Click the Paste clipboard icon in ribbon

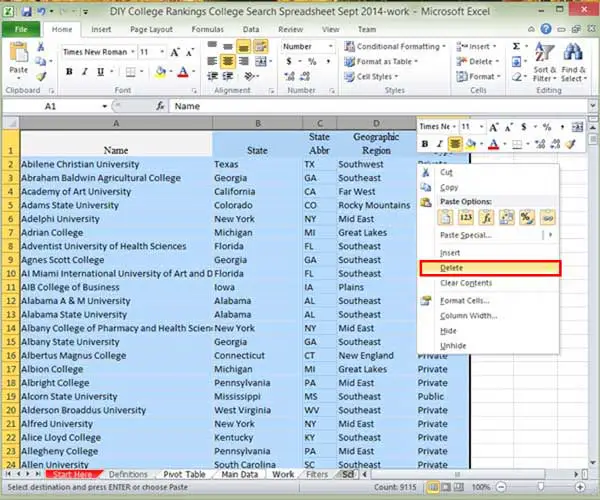pyautogui.click(x=19, y=54)
